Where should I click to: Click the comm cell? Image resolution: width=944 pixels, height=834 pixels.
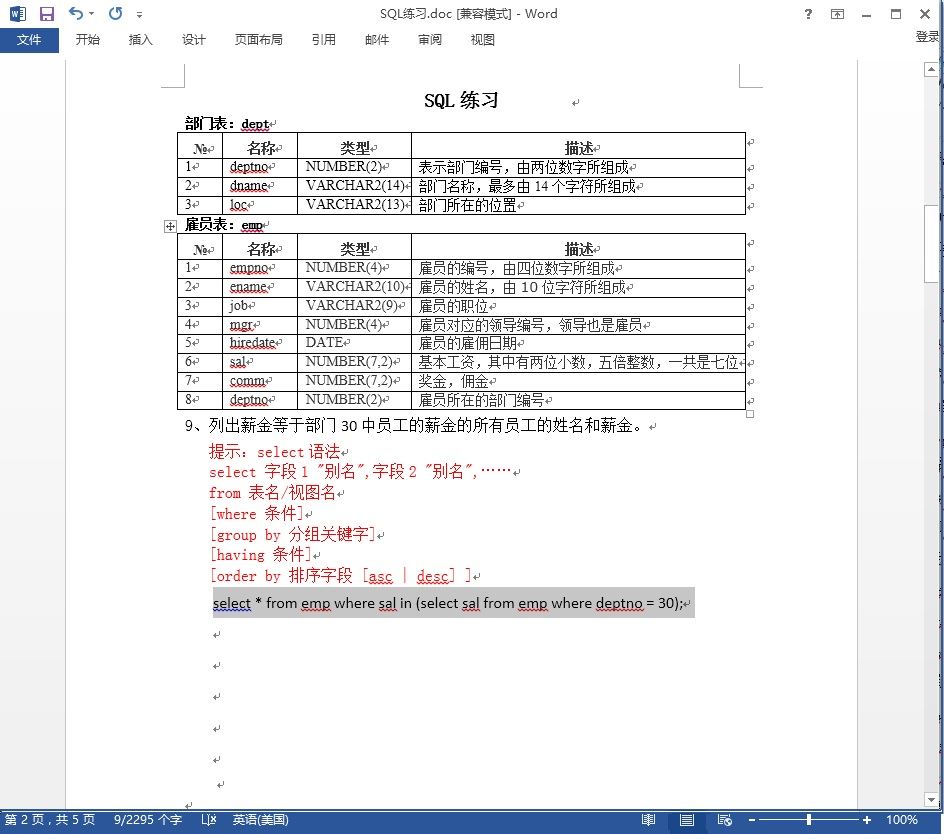[x=259, y=381]
